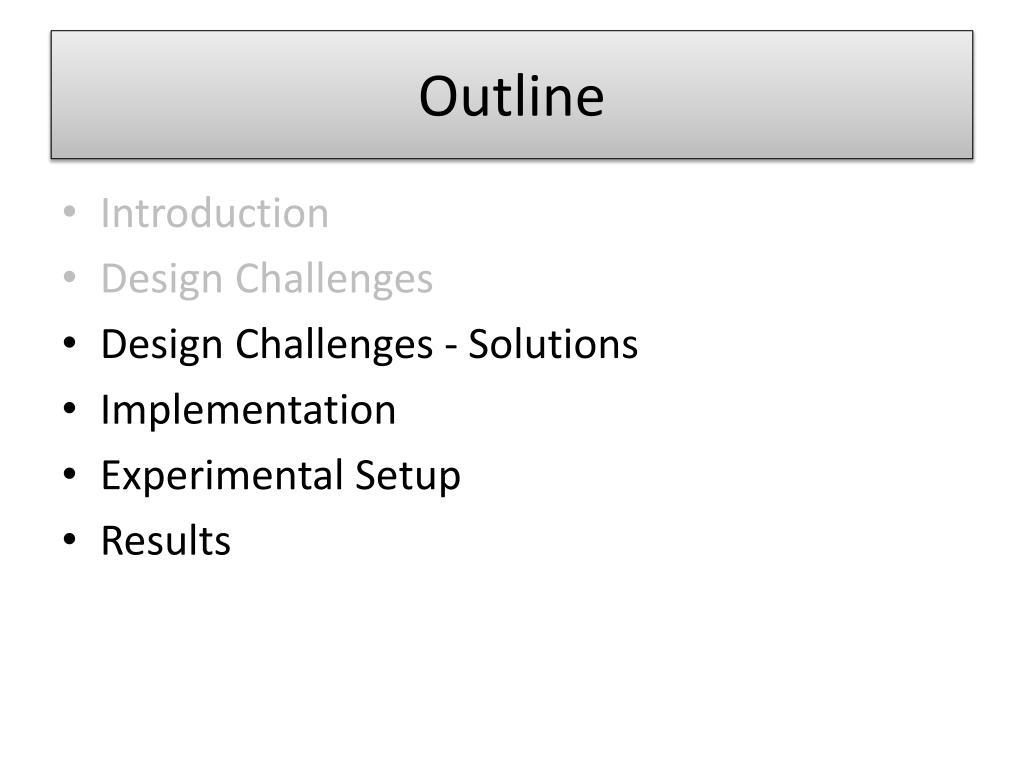
Task: Click the Outline slide title
Action: pos(511,96)
